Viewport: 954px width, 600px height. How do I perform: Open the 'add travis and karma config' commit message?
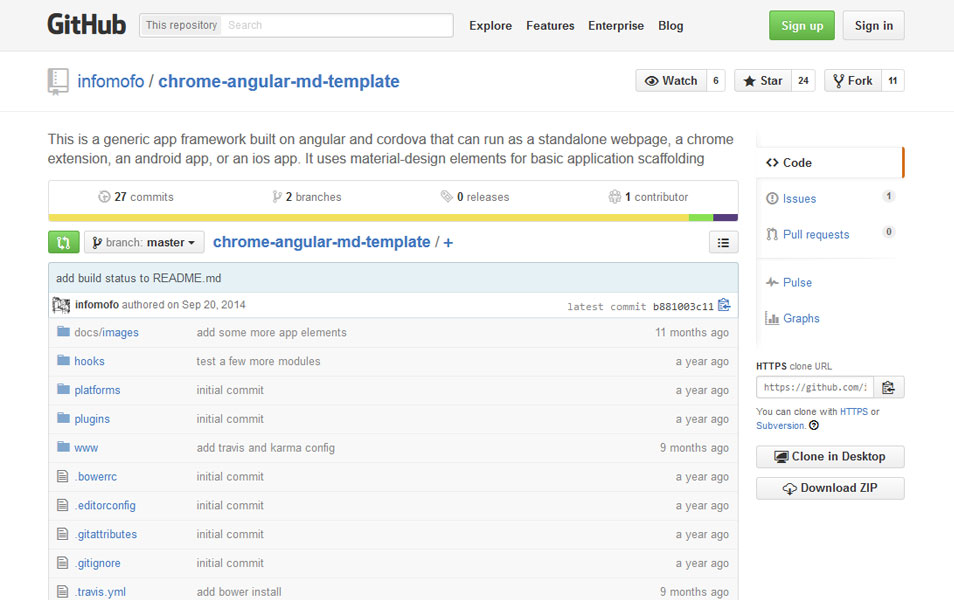[265, 447]
